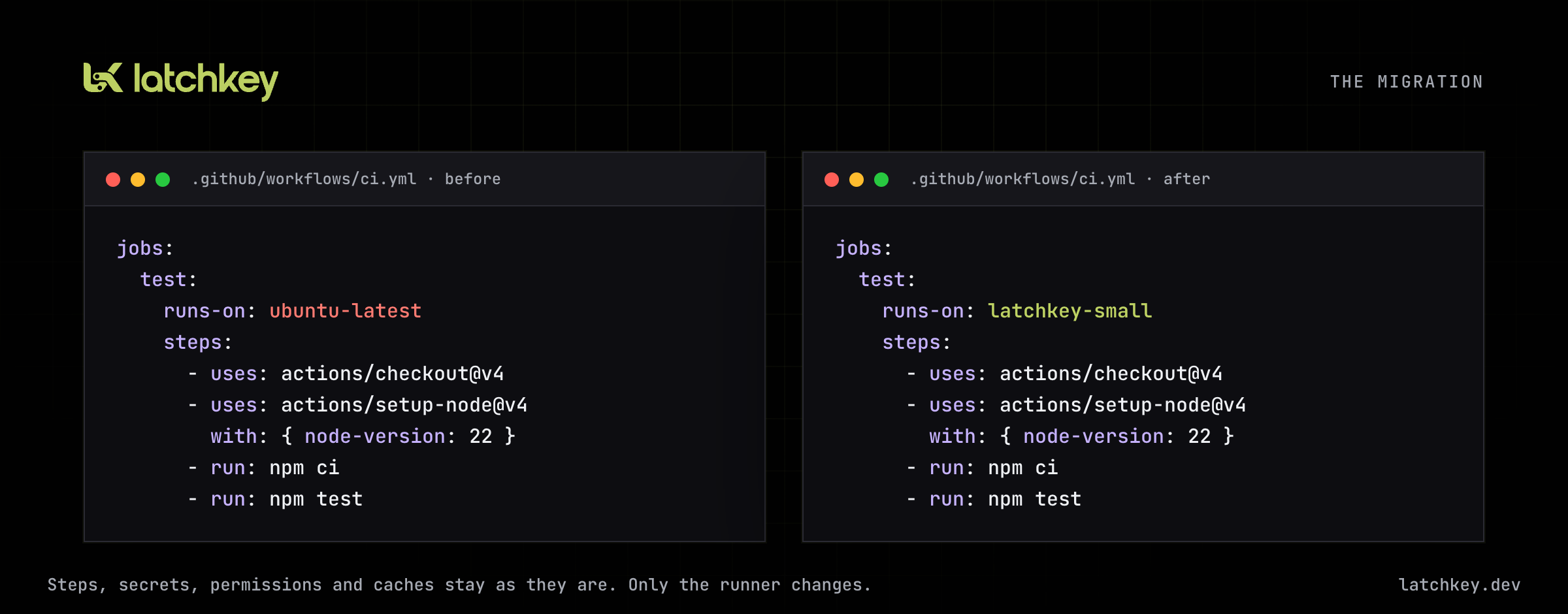Click the yellow dot in the before window
The image size is (1568, 614).
(138, 180)
